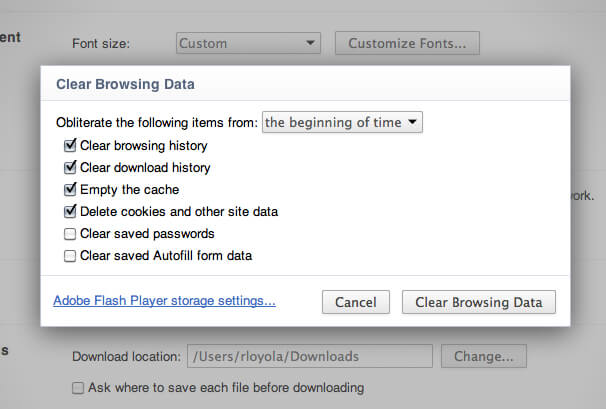606x409 pixels.
Task: Uncheck Empty the cache option
Action: point(70,189)
